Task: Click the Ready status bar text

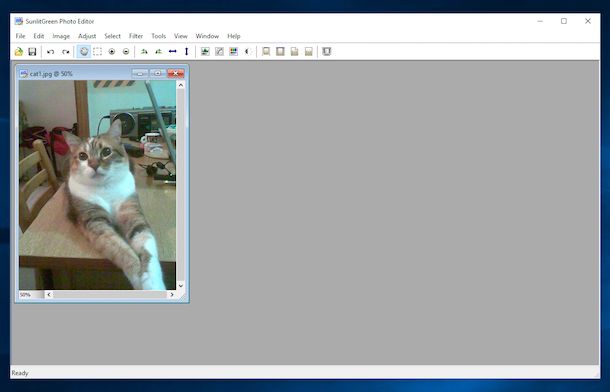Action: pyautogui.click(x=20, y=373)
